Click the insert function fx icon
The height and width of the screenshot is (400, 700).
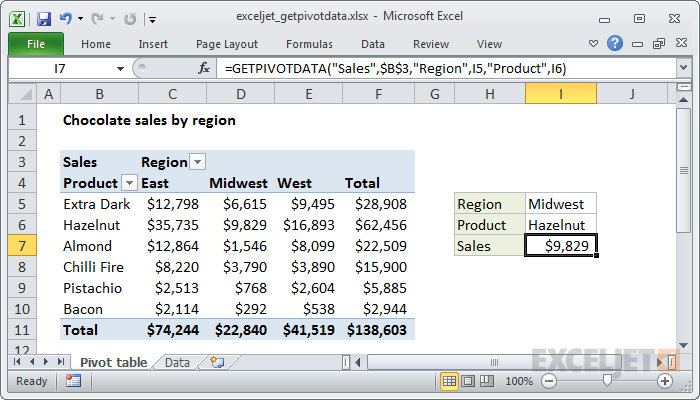(205, 68)
